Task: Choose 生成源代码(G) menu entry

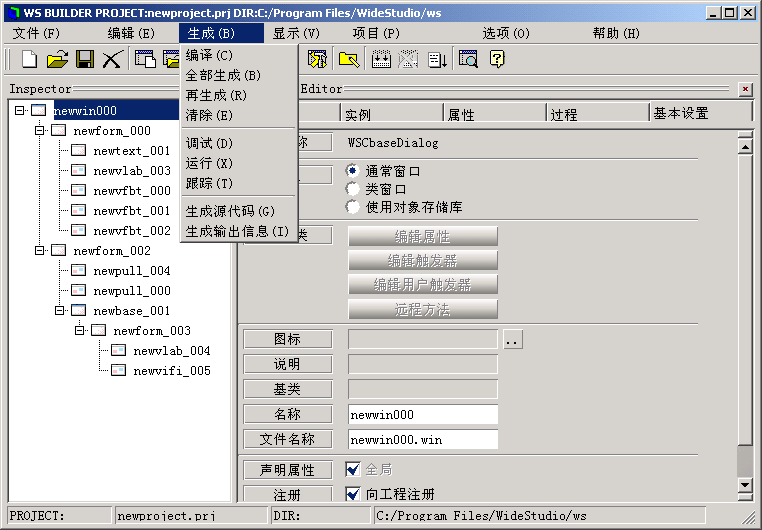Action: point(239,211)
